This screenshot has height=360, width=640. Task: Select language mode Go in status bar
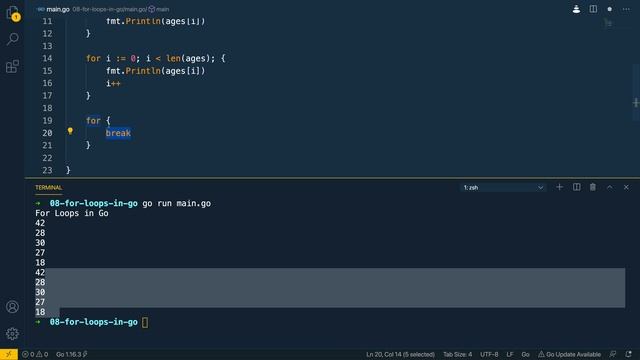(x=525, y=354)
